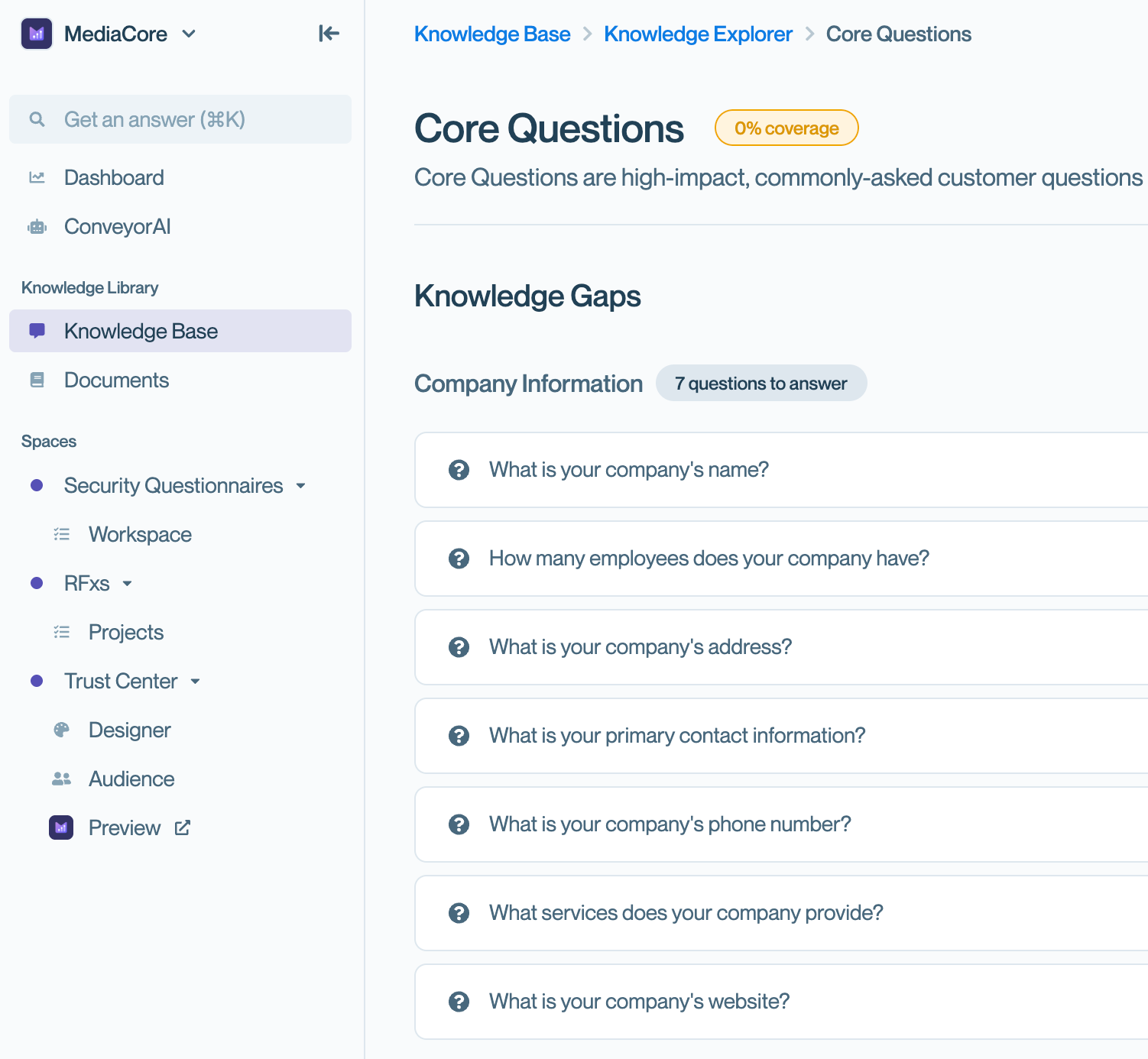The width and height of the screenshot is (1148, 1059).
Task: Collapse the Trust Center space arrow
Action: pos(196,682)
